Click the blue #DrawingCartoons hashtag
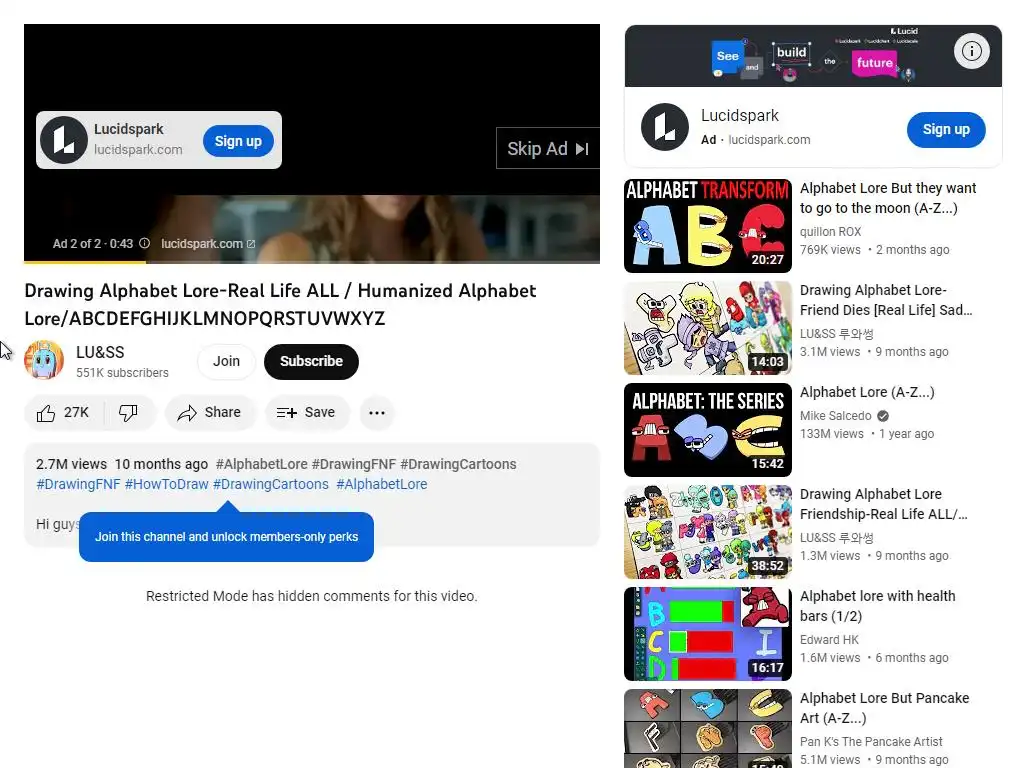The image size is (1024, 768). coord(271,485)
